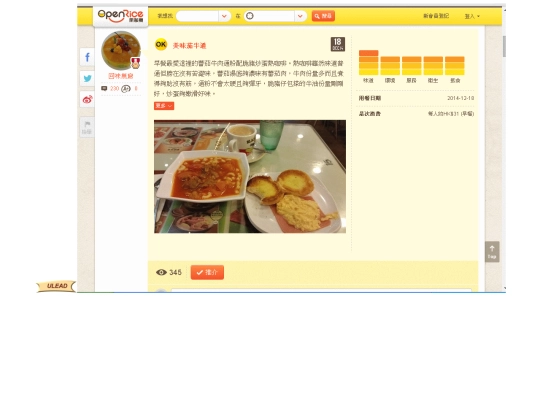Screen dimensions: 540x405
Task: Click the comment input box below
Action: coord(321,290)
